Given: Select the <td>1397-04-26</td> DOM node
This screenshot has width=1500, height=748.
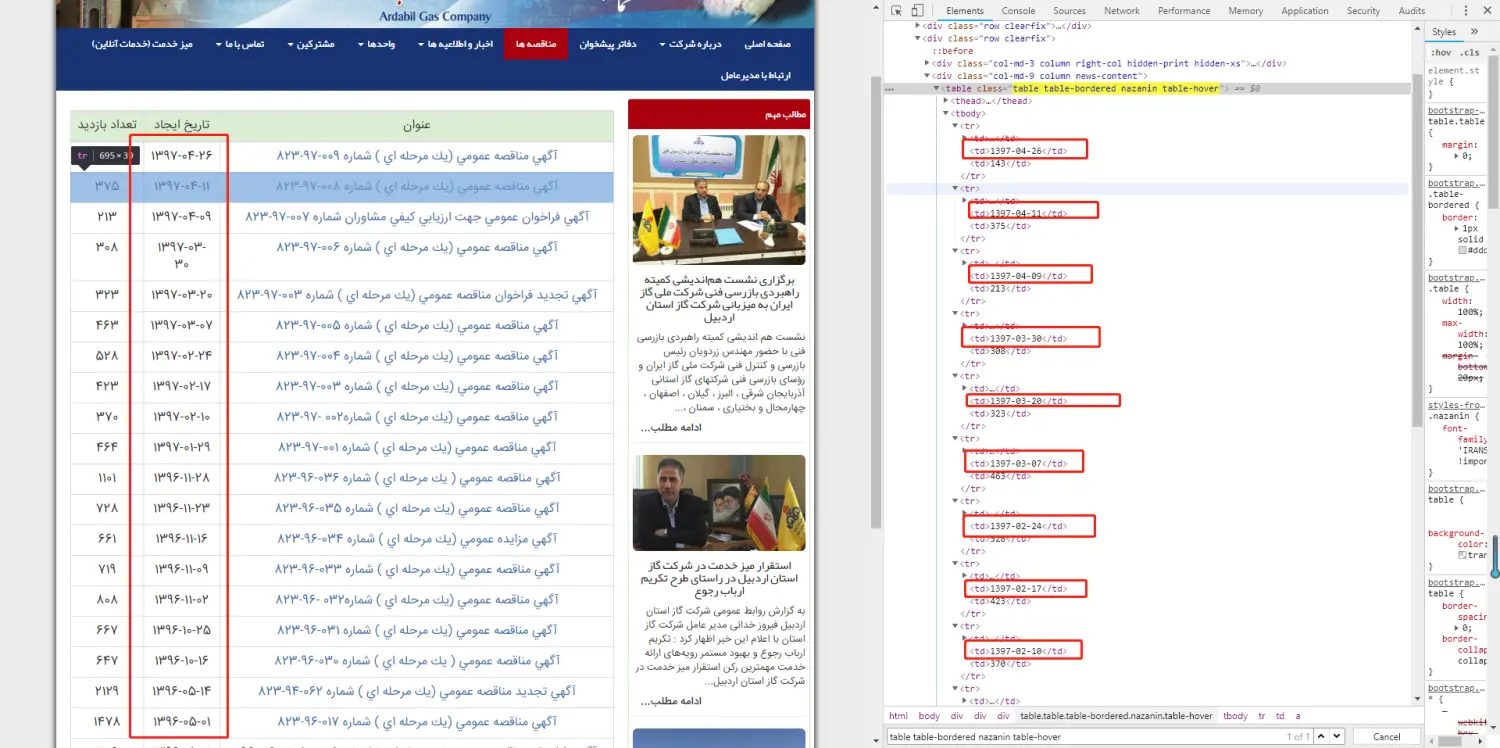Looking at the screenshot, I should (x=1017, y=151).
